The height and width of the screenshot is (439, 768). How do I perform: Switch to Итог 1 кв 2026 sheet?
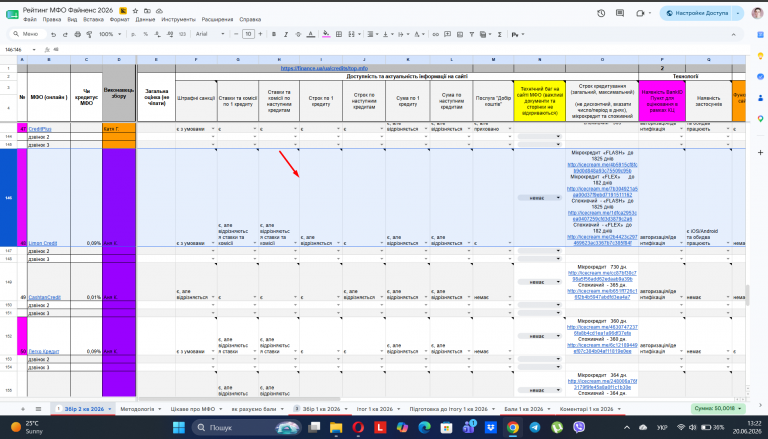[x=375, y=409]
